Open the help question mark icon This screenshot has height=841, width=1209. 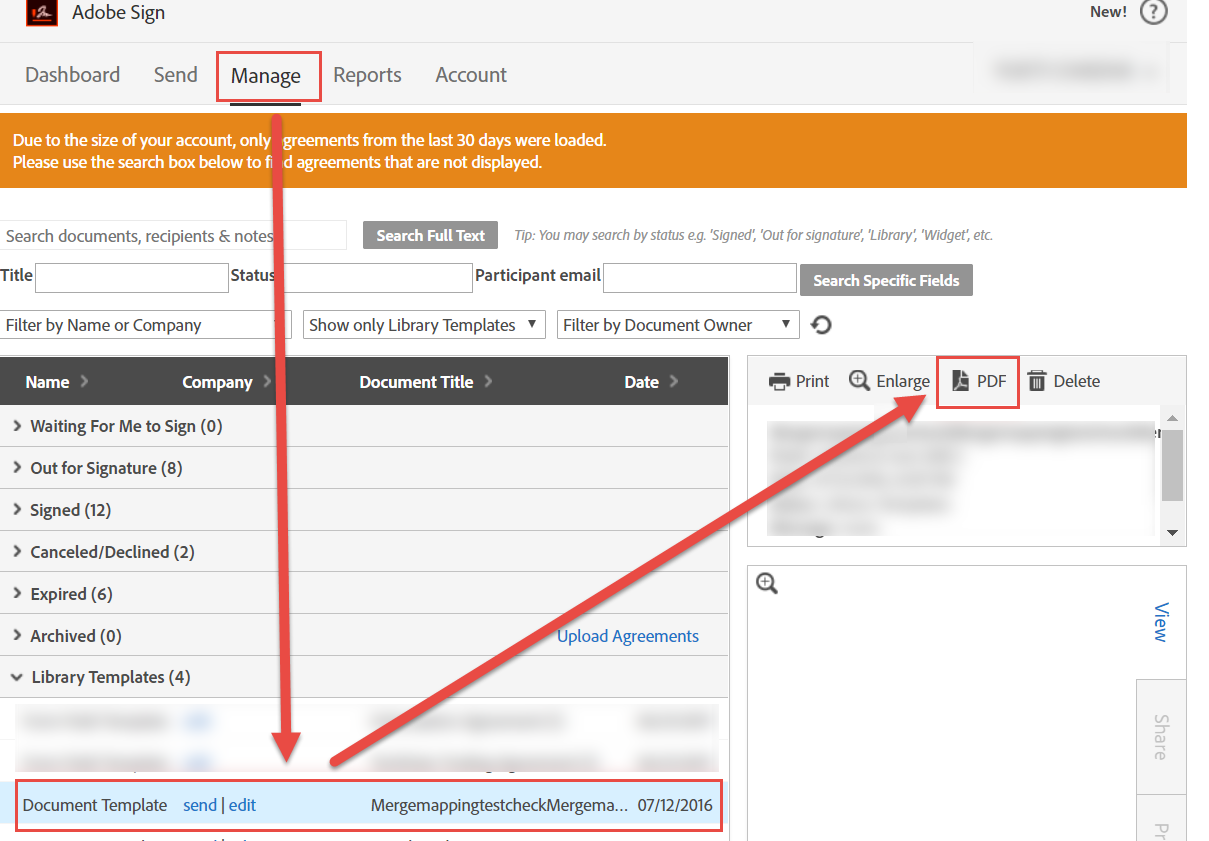[x=1154, y=12]
